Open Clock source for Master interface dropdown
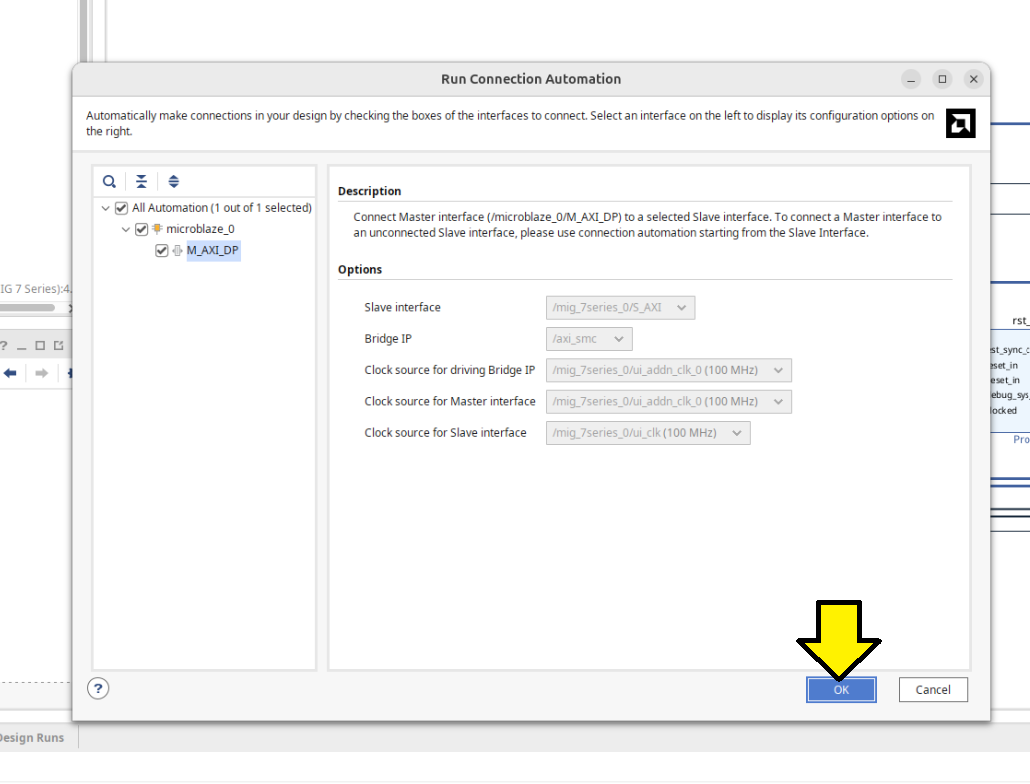Image resolution: width=1030 pixels, height=784 pixels. [x=668, y=402]
